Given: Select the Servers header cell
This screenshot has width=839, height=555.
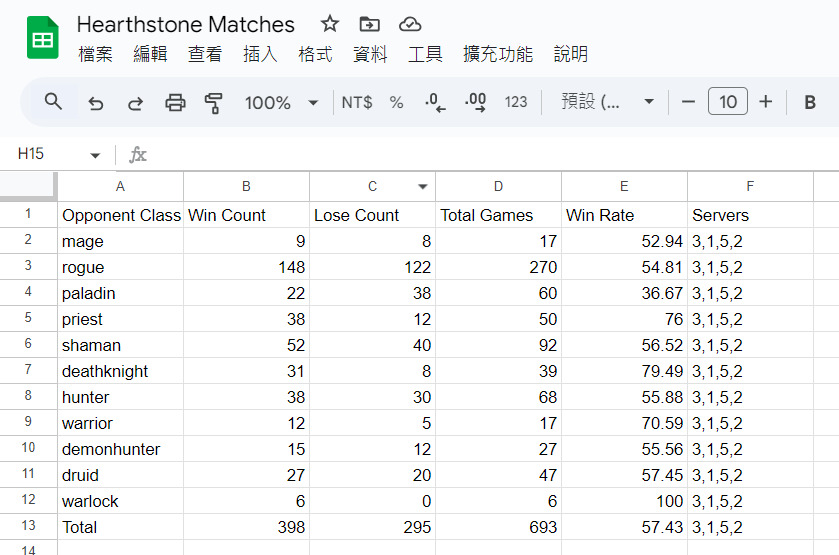Looking at the screenshot, I should 750,215.
